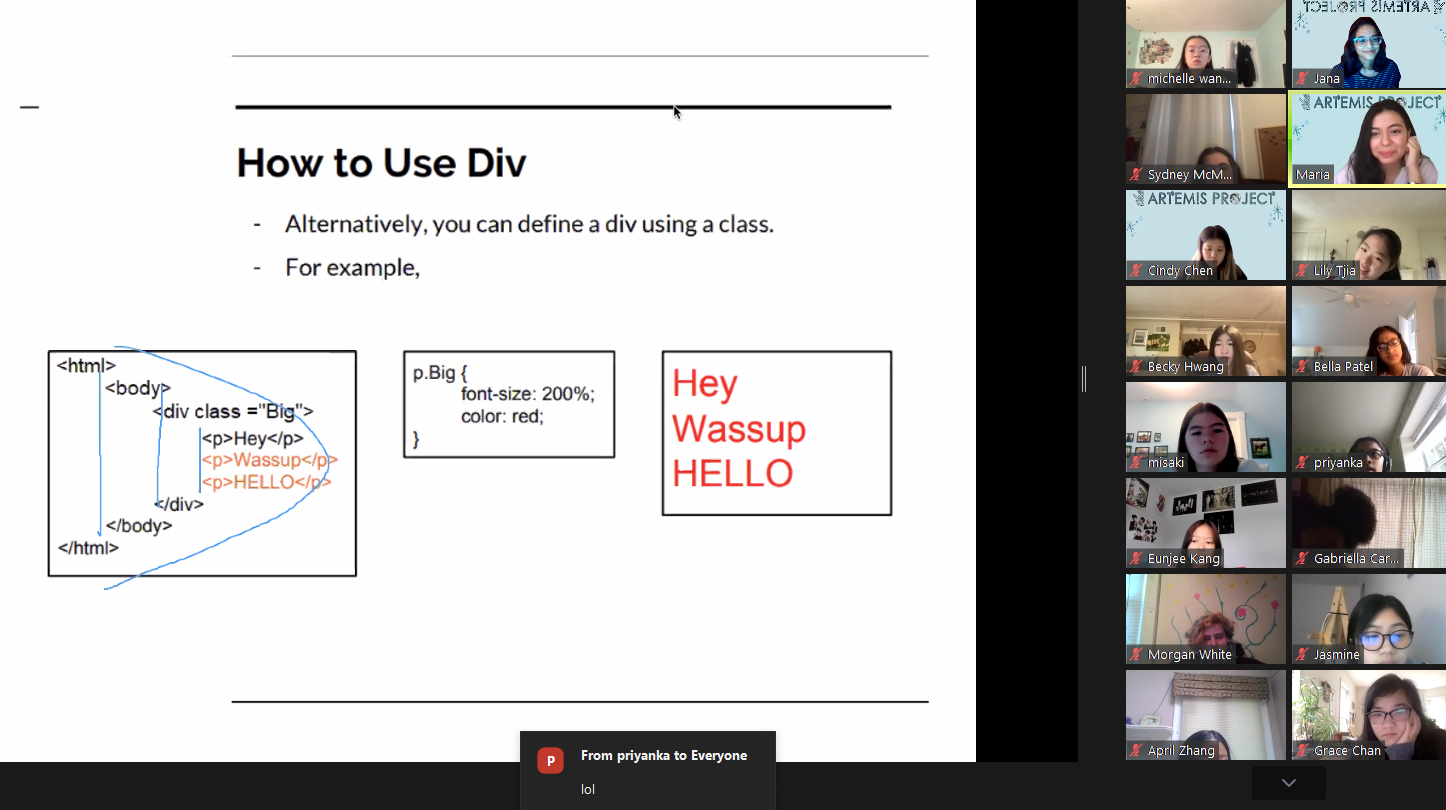The height and width of the screenshot is (810, 1446).
Task: Click muted mic icon beside Eunjee Kang
Action: point(1137,558)
